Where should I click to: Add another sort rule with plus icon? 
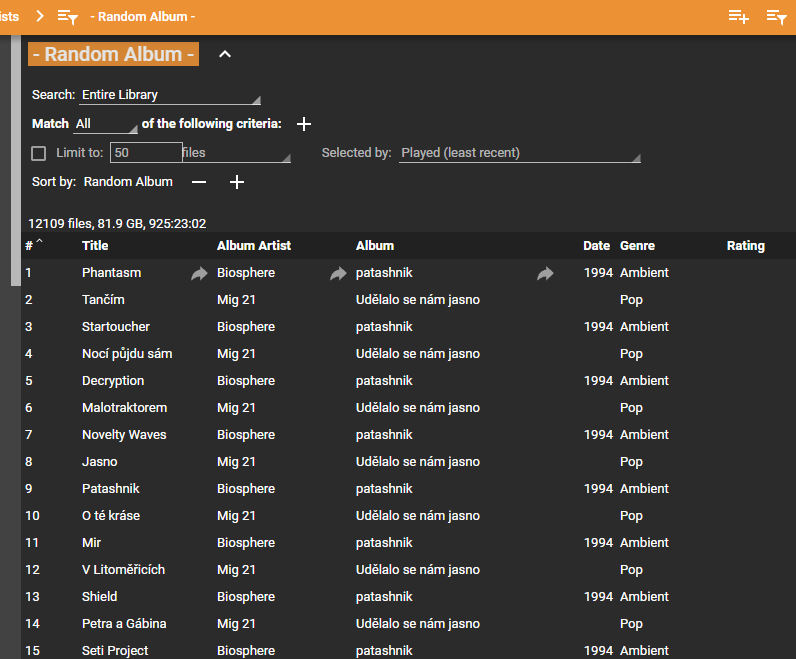click(x=237, y=182)
